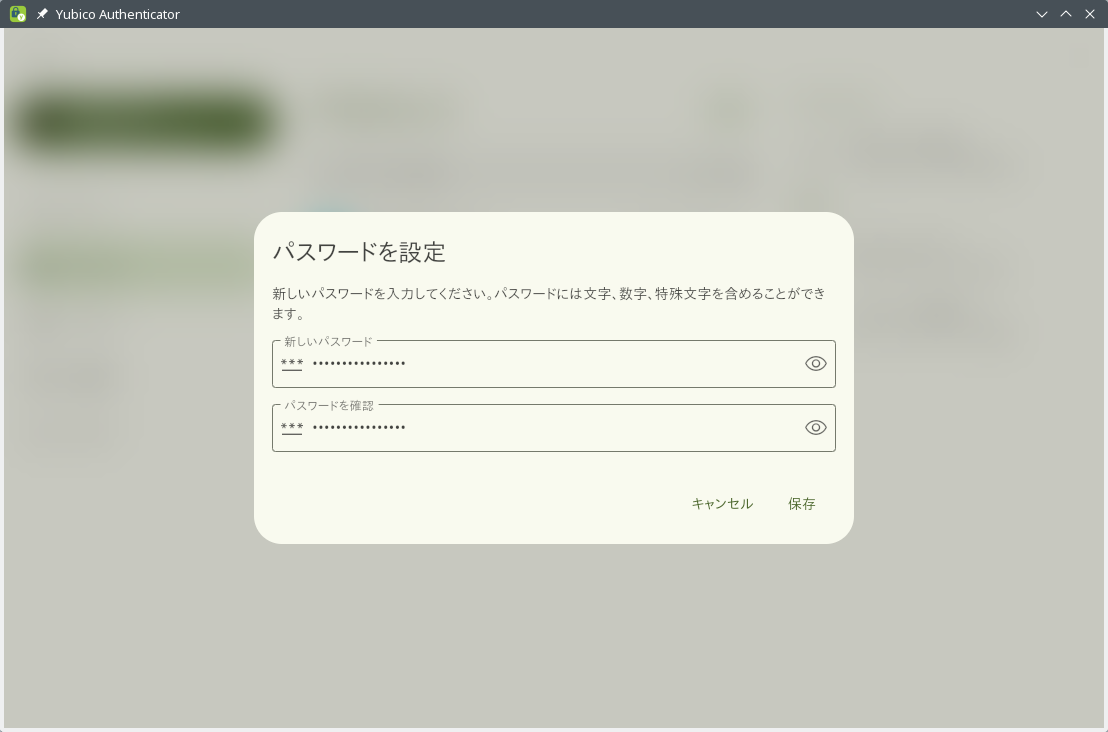Maximize the window with the up arrow icon

coord(1066,14)
